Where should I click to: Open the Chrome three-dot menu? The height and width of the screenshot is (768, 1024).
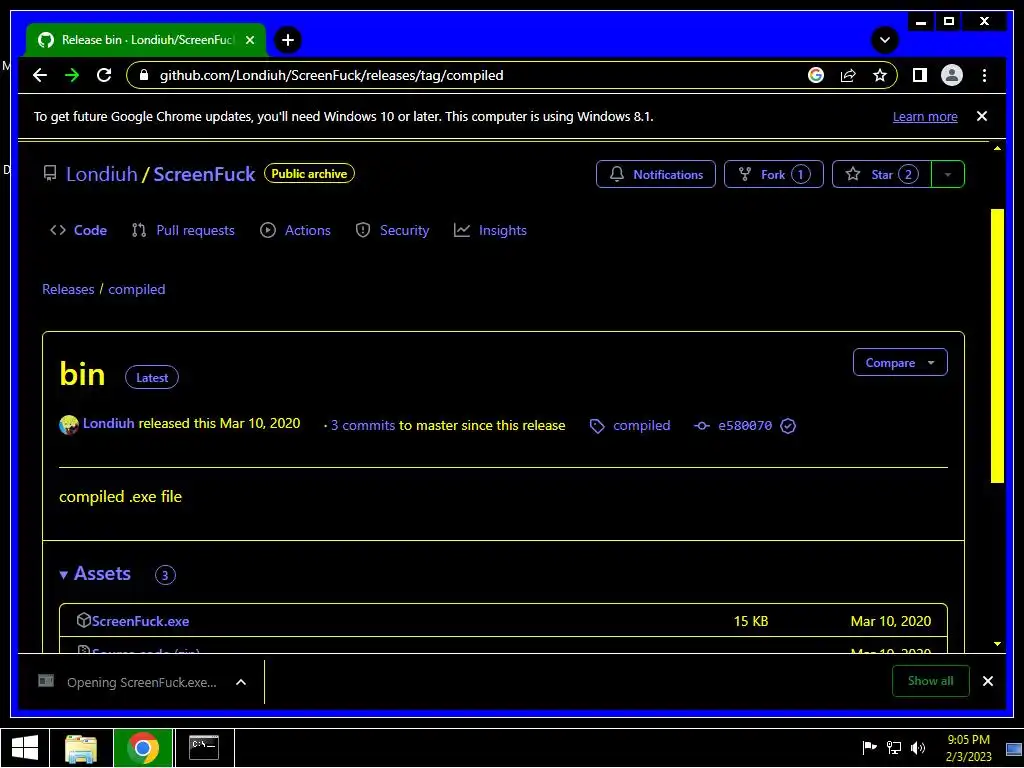point(984,75)
